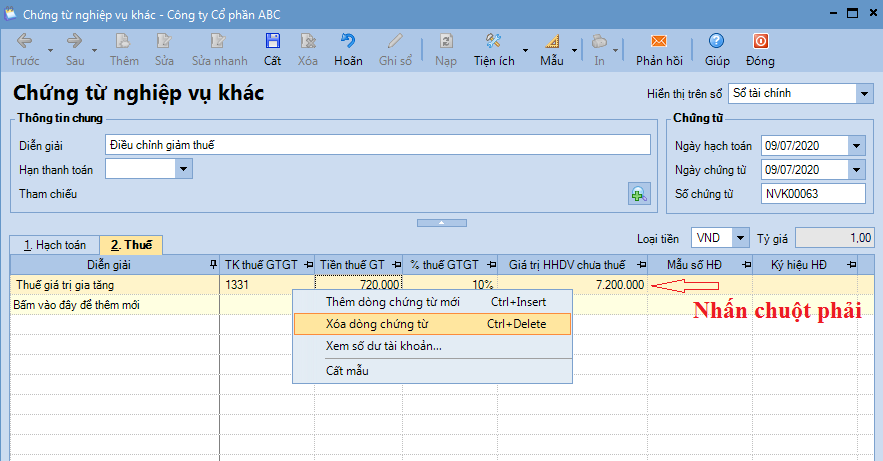This screenshot has height=461, width=883.
Task: Open the Trước button dropdown arrow
Action: click(x=50, y=50)
